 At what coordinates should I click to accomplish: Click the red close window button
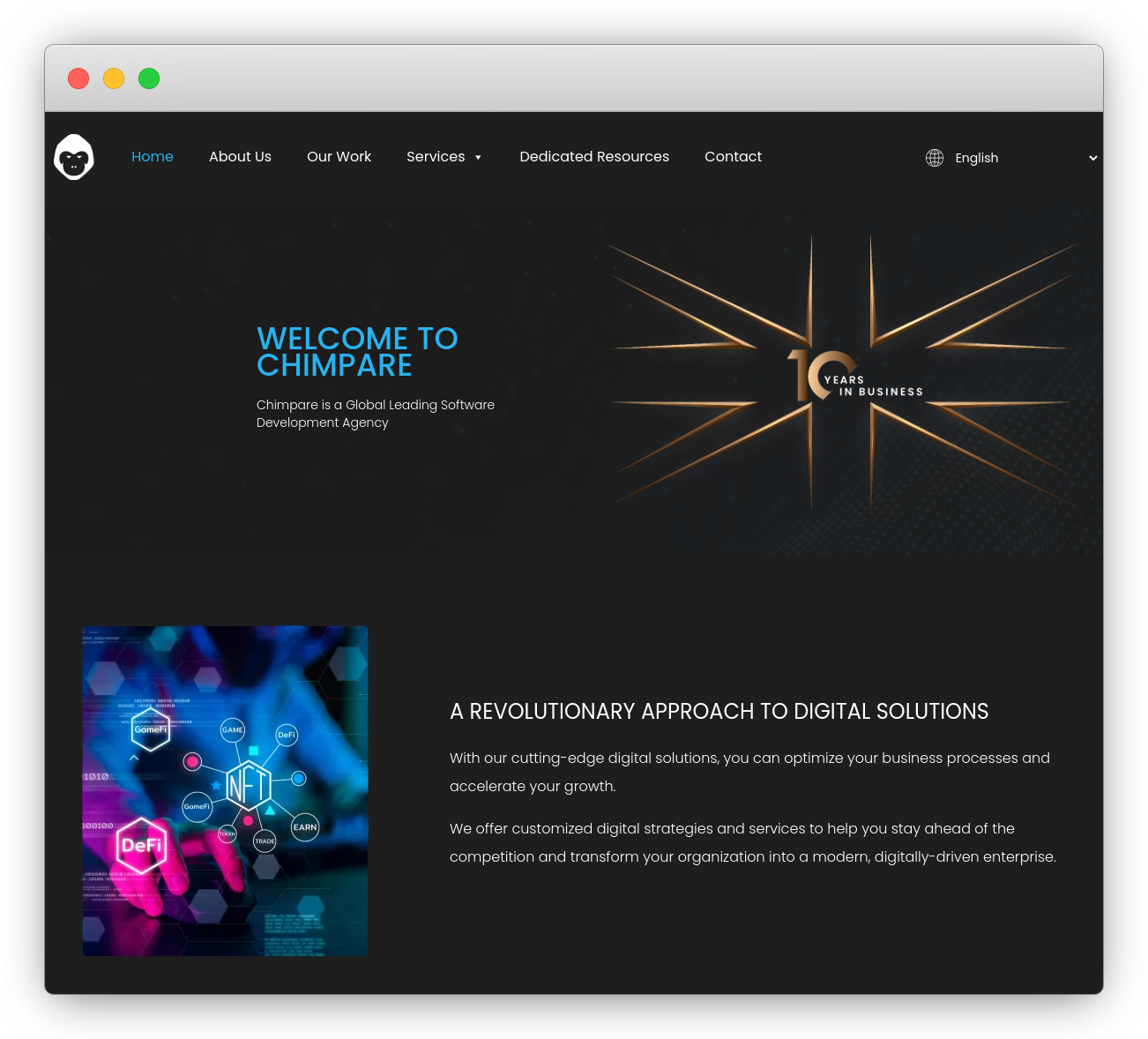[78, 78]
